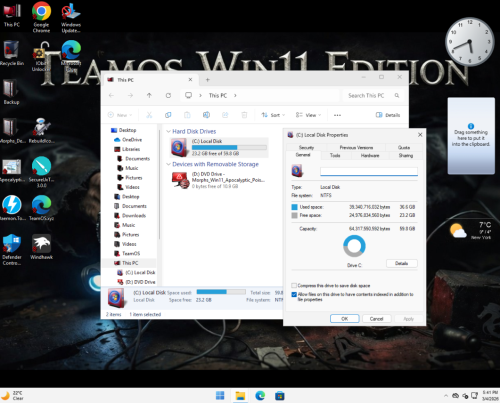Image resolution: width=500 pixels, height=403 pixels.
Task: Open the View dropdown menu
Action: click(308, 115)
